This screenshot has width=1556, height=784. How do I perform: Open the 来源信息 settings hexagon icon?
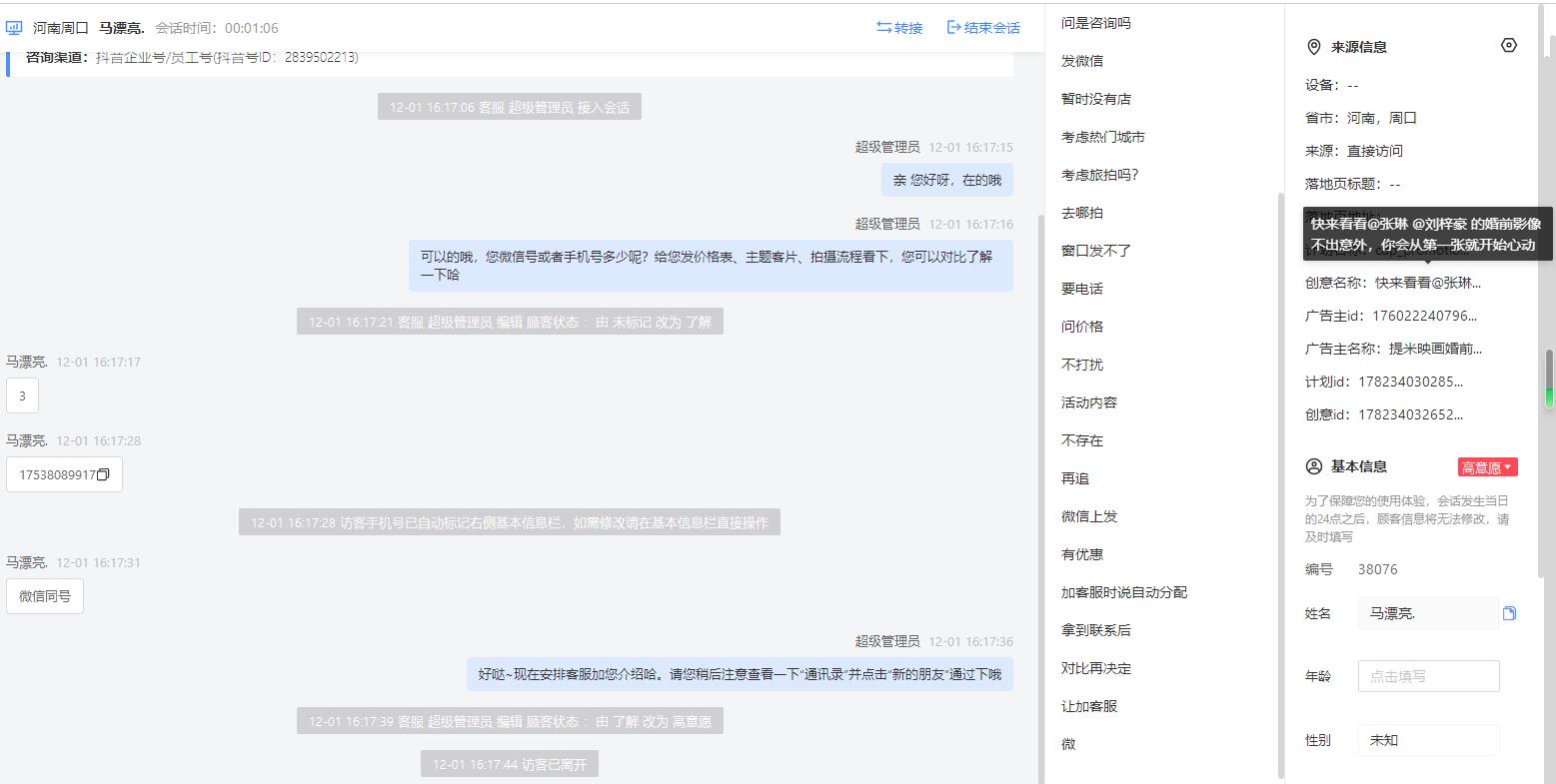click(1509, 45)
